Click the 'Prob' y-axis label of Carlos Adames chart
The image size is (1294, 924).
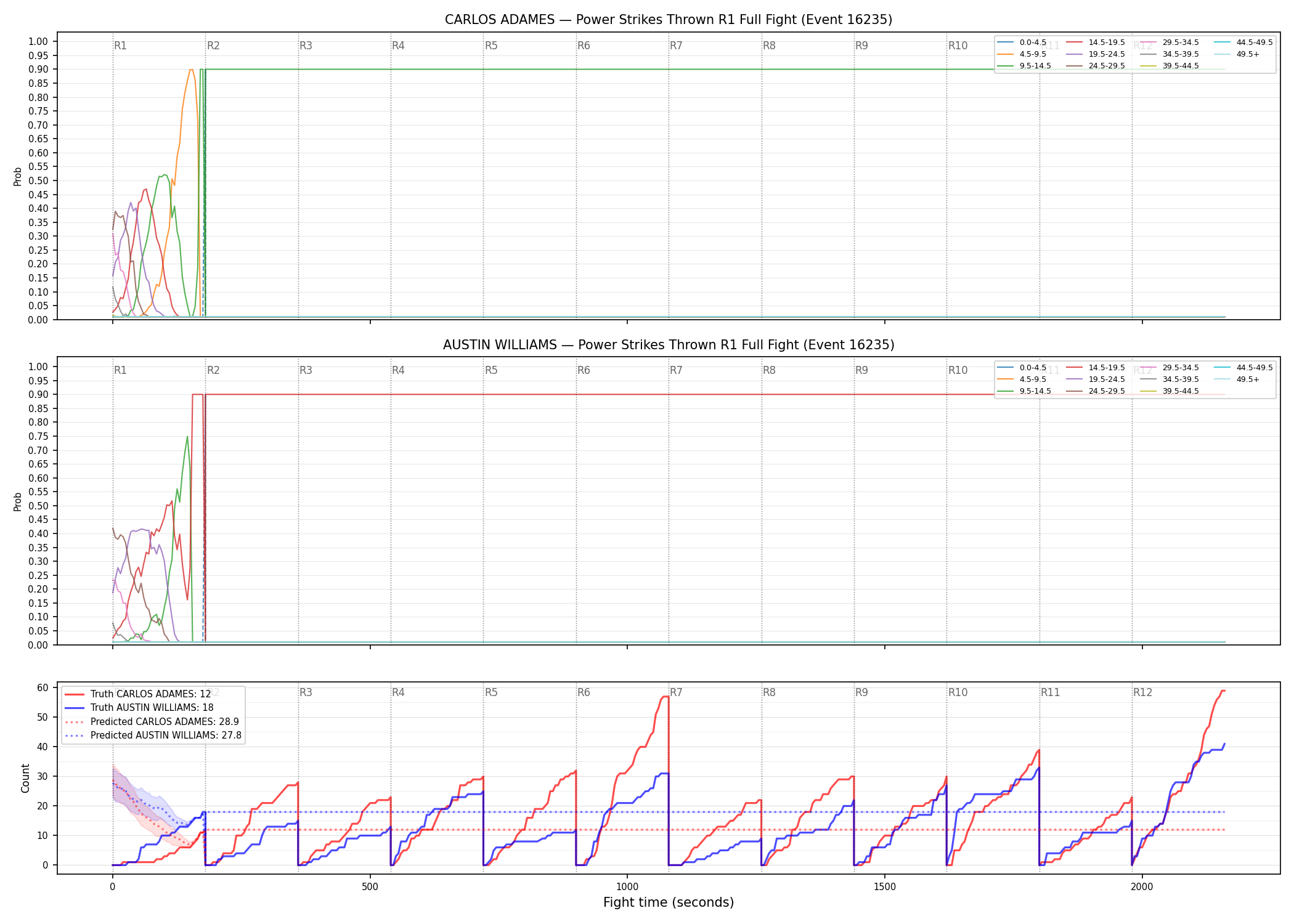point(18,176)
